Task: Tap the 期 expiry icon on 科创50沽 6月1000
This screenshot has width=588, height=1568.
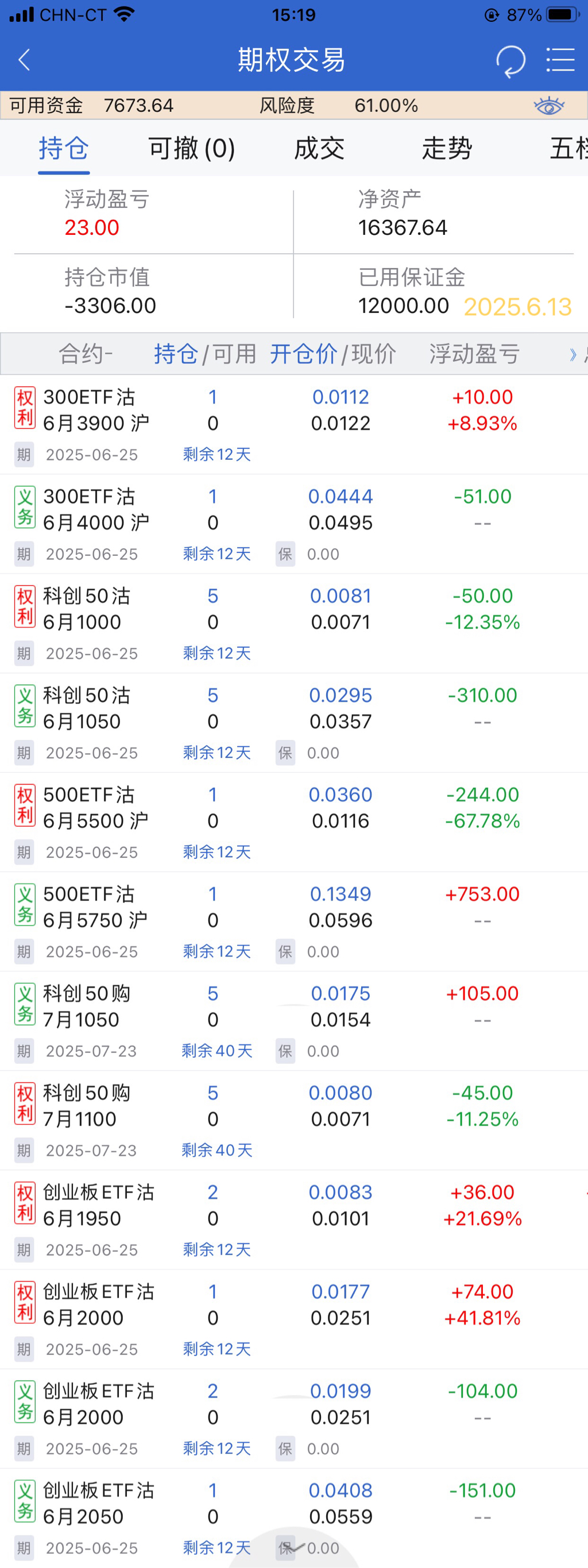Action: coord(24,653)
